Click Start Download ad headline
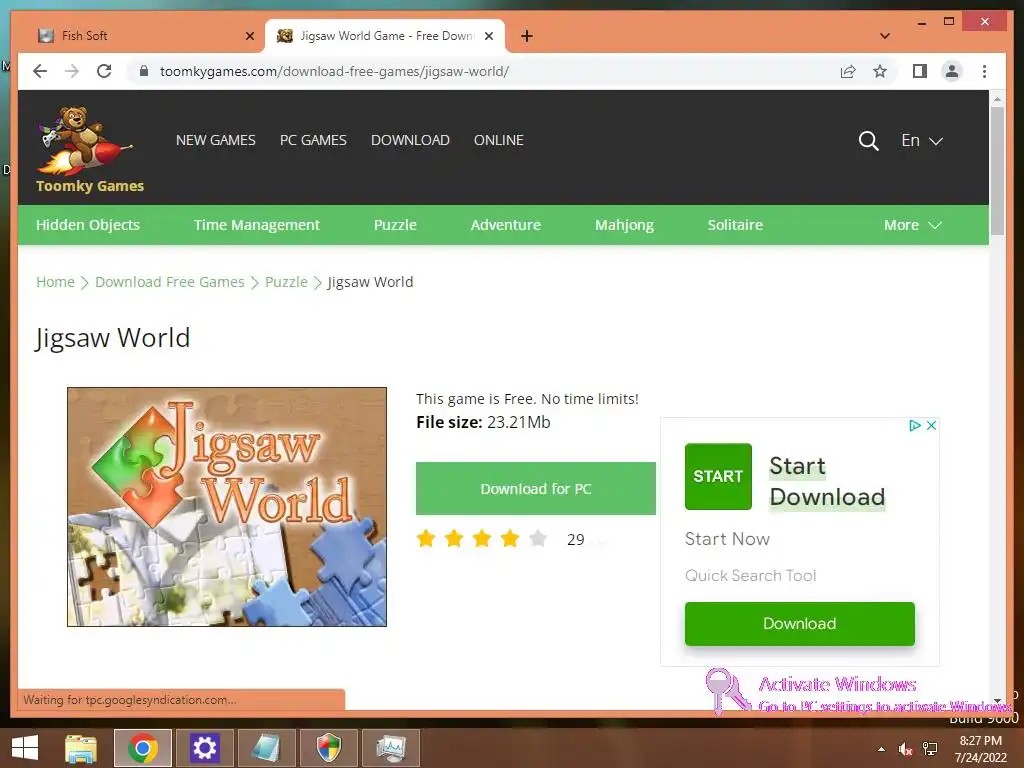 [827, 481]
